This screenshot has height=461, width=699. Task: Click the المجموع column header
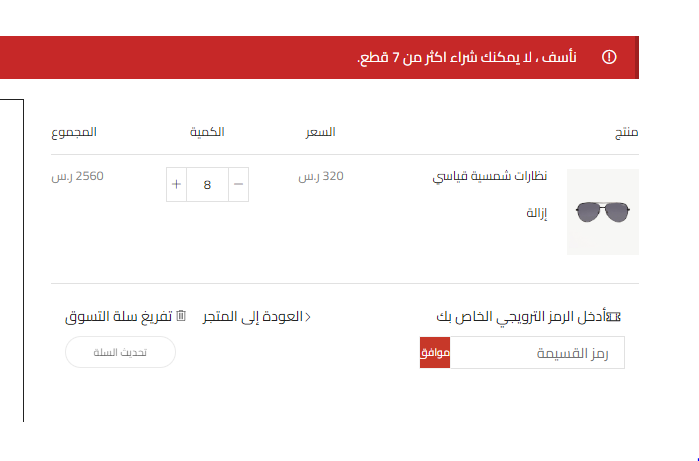(x=74, y=132)
